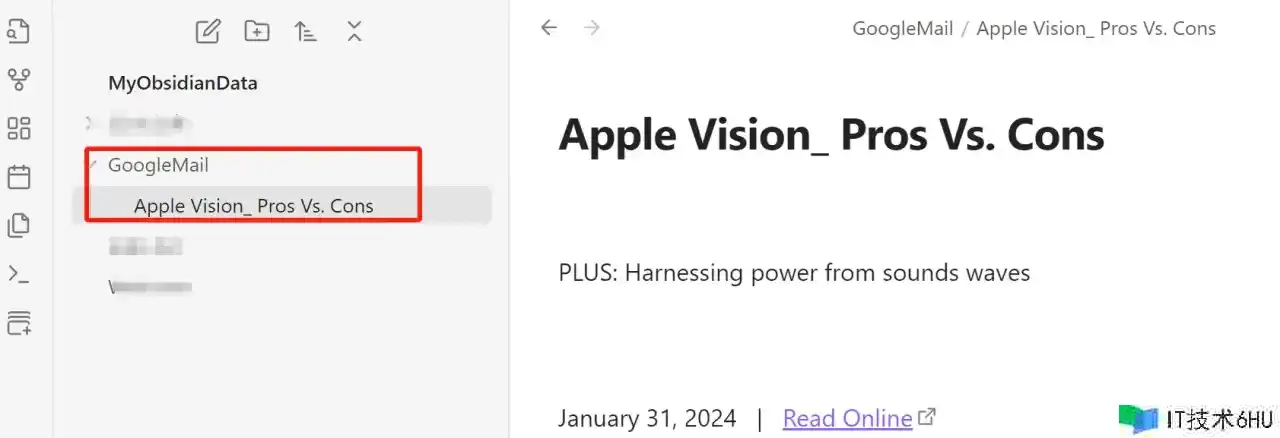
Task: Change the file sort order
Action: 305,31
